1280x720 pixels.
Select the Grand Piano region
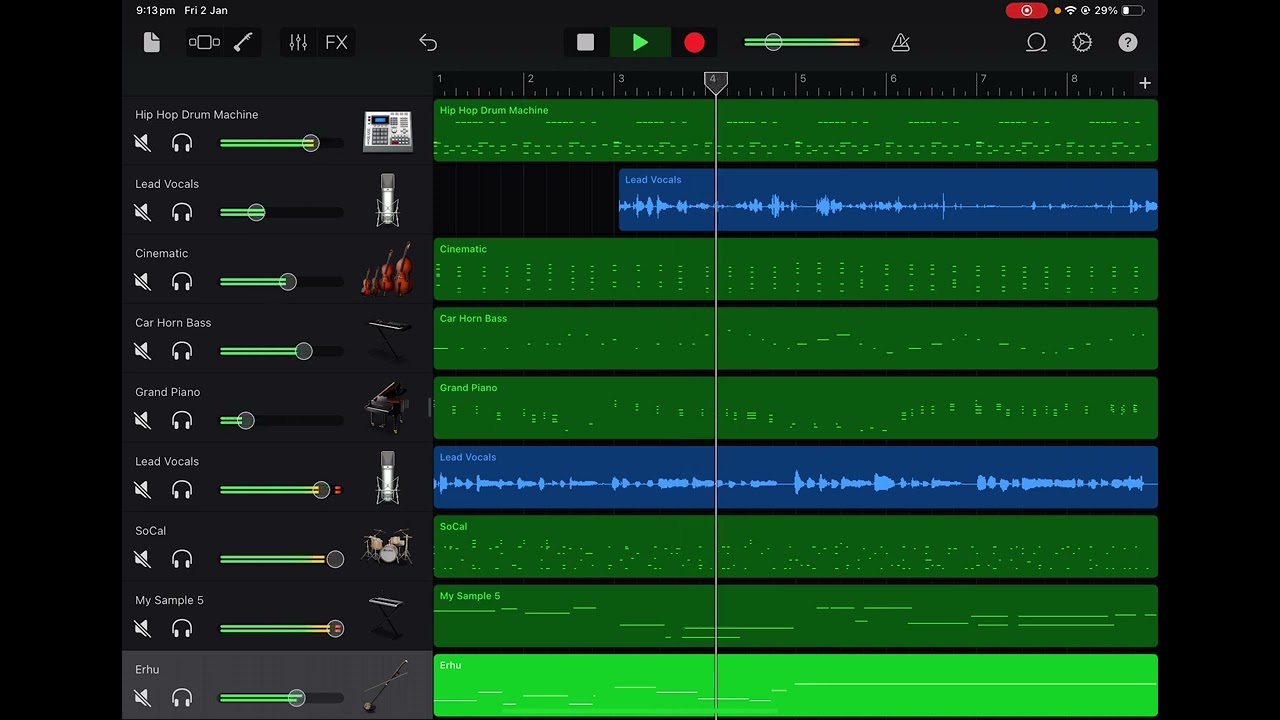click(796, 408)
